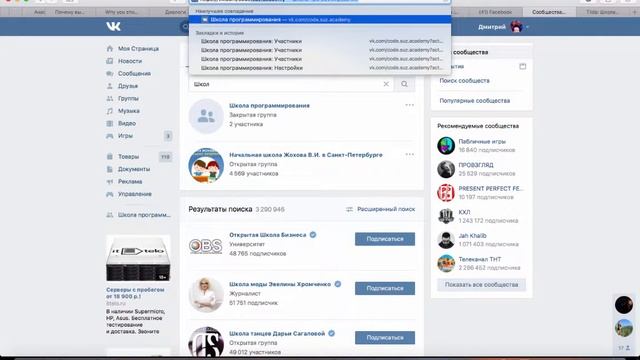This screenshot has height=360, width=640.
Task: Click the Товары sidebar icon
Action: click(x=109, y=157)
